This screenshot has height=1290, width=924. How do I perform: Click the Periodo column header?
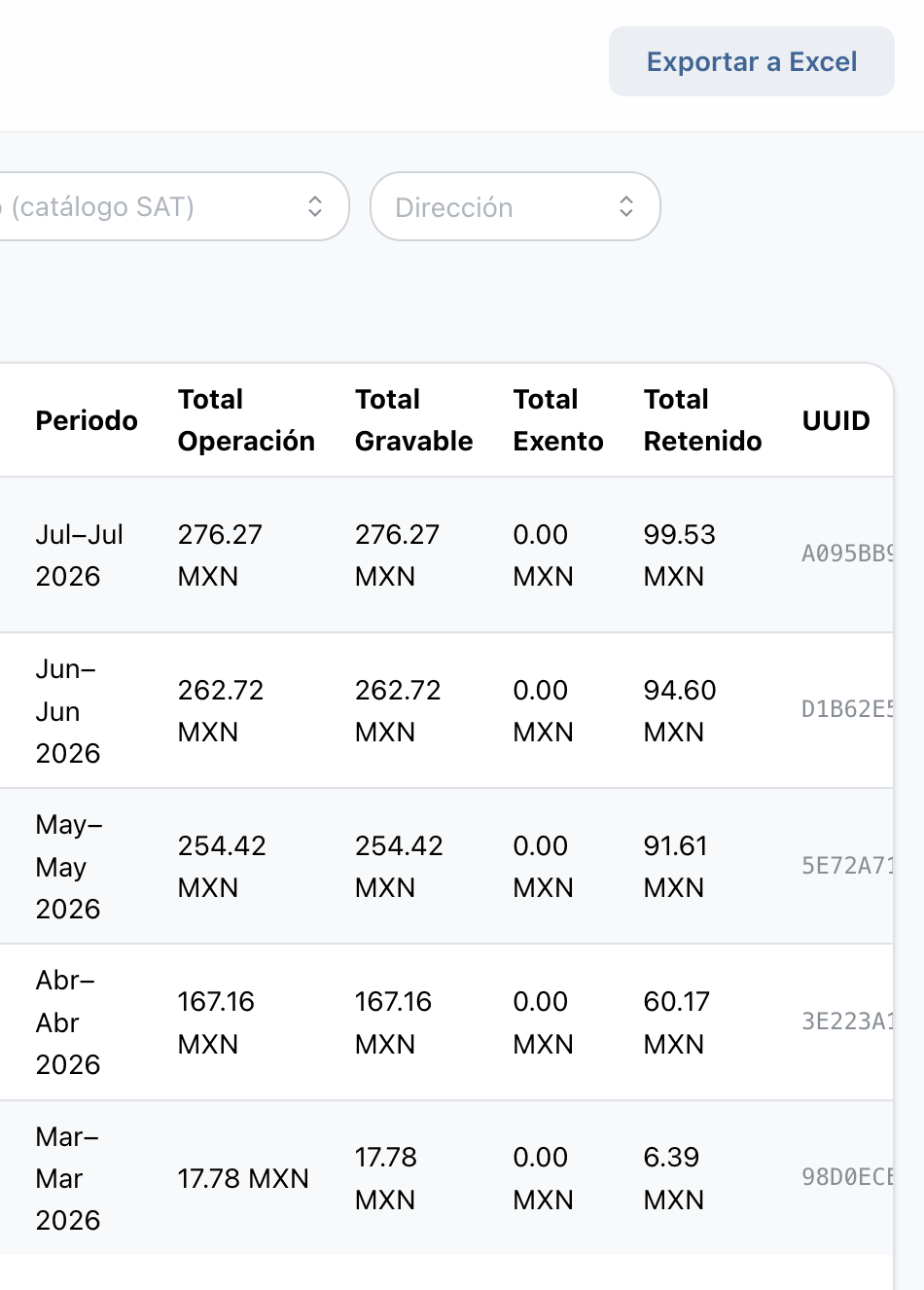[87, 420]
